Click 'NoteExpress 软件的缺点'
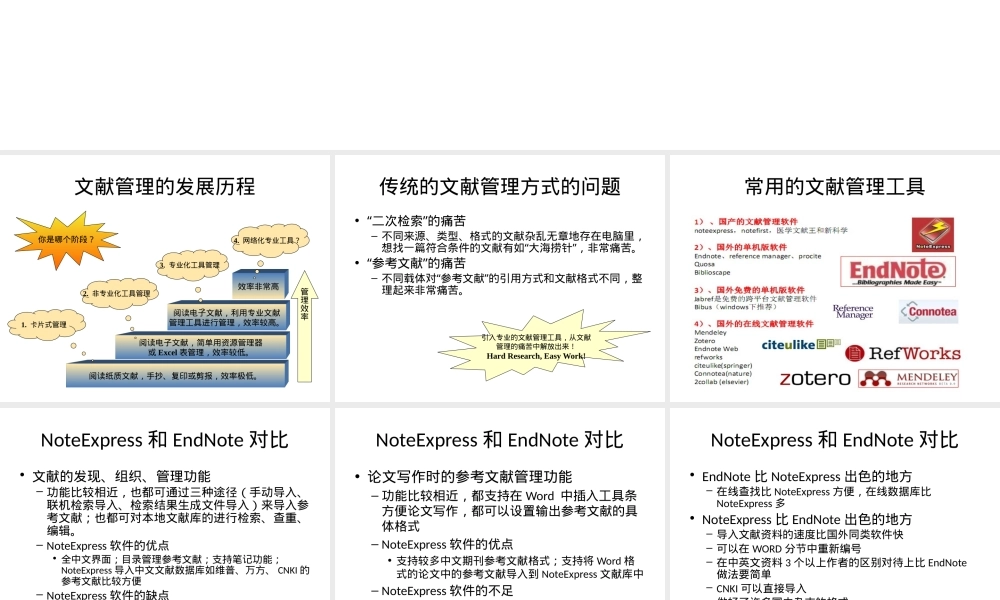This screenshot has height=600, width=1000. coord(107,594)
